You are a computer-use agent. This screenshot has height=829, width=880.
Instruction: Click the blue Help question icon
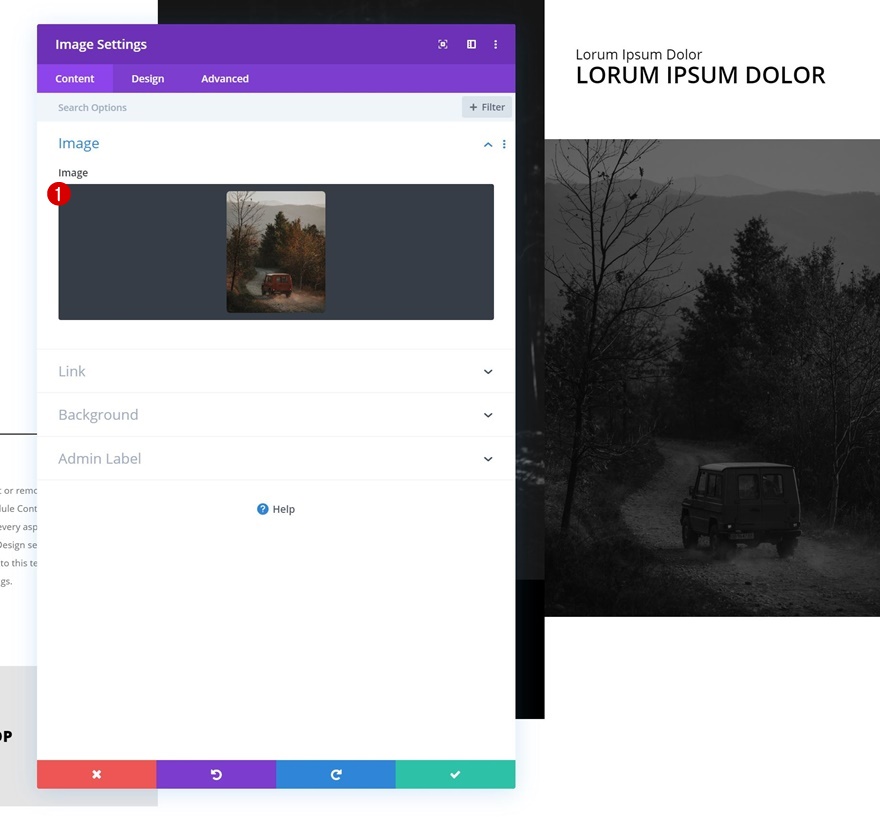click(263, 509)
